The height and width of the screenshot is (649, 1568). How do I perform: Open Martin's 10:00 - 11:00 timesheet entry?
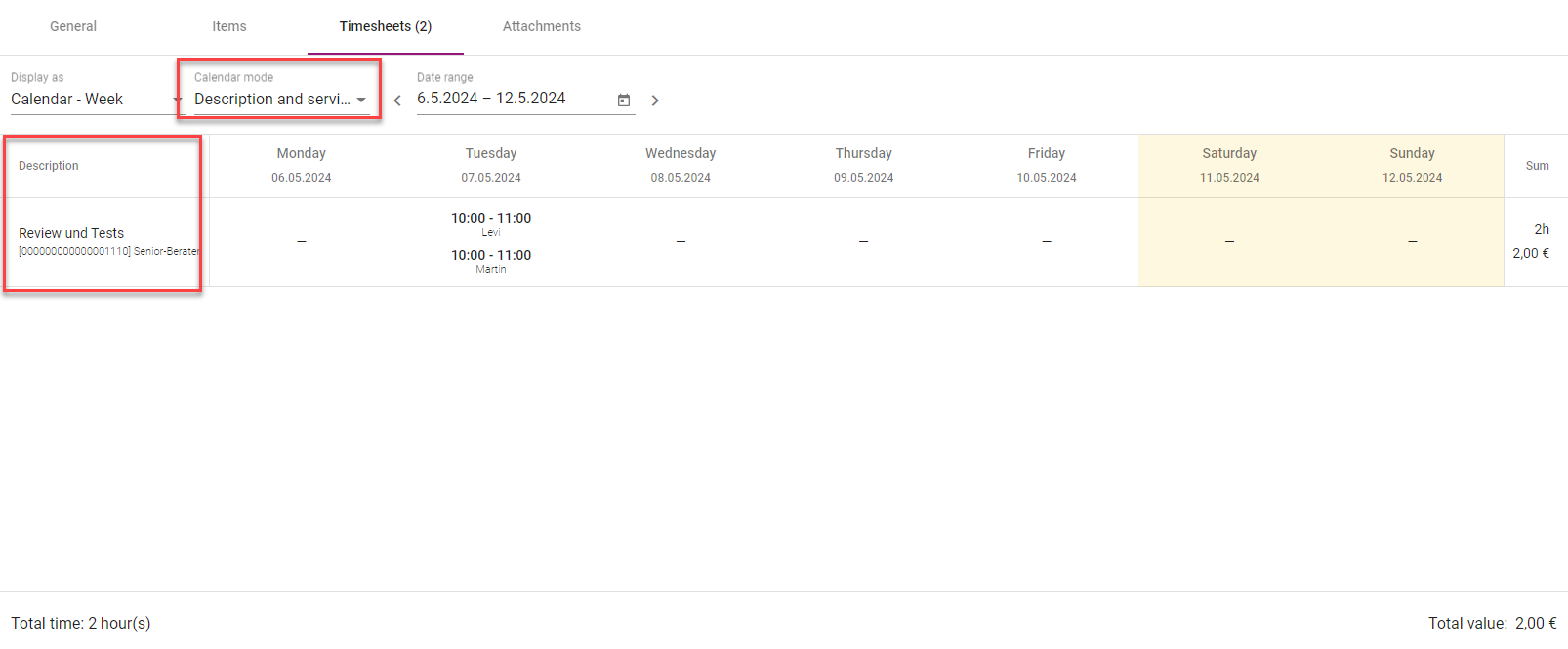[491, 261]
